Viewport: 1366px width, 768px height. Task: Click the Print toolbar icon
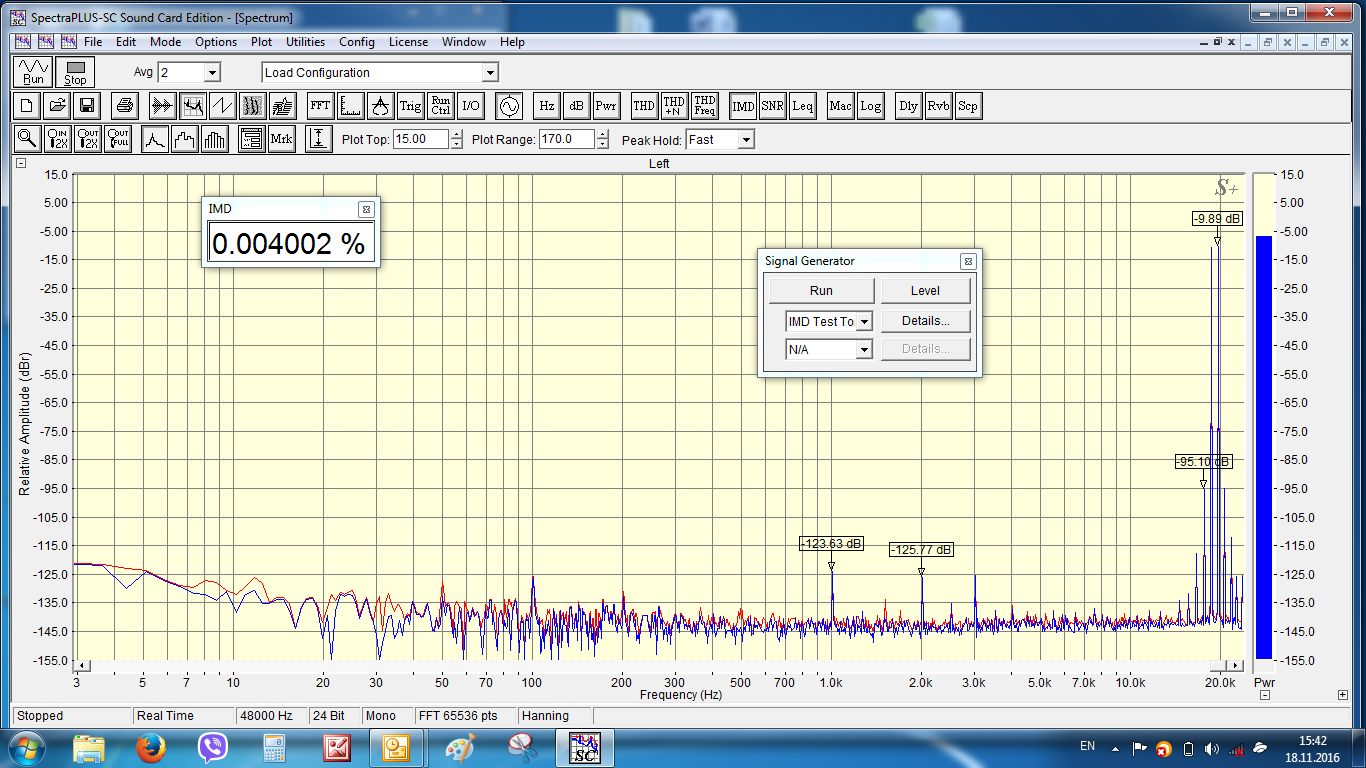(x=125, y=106)
